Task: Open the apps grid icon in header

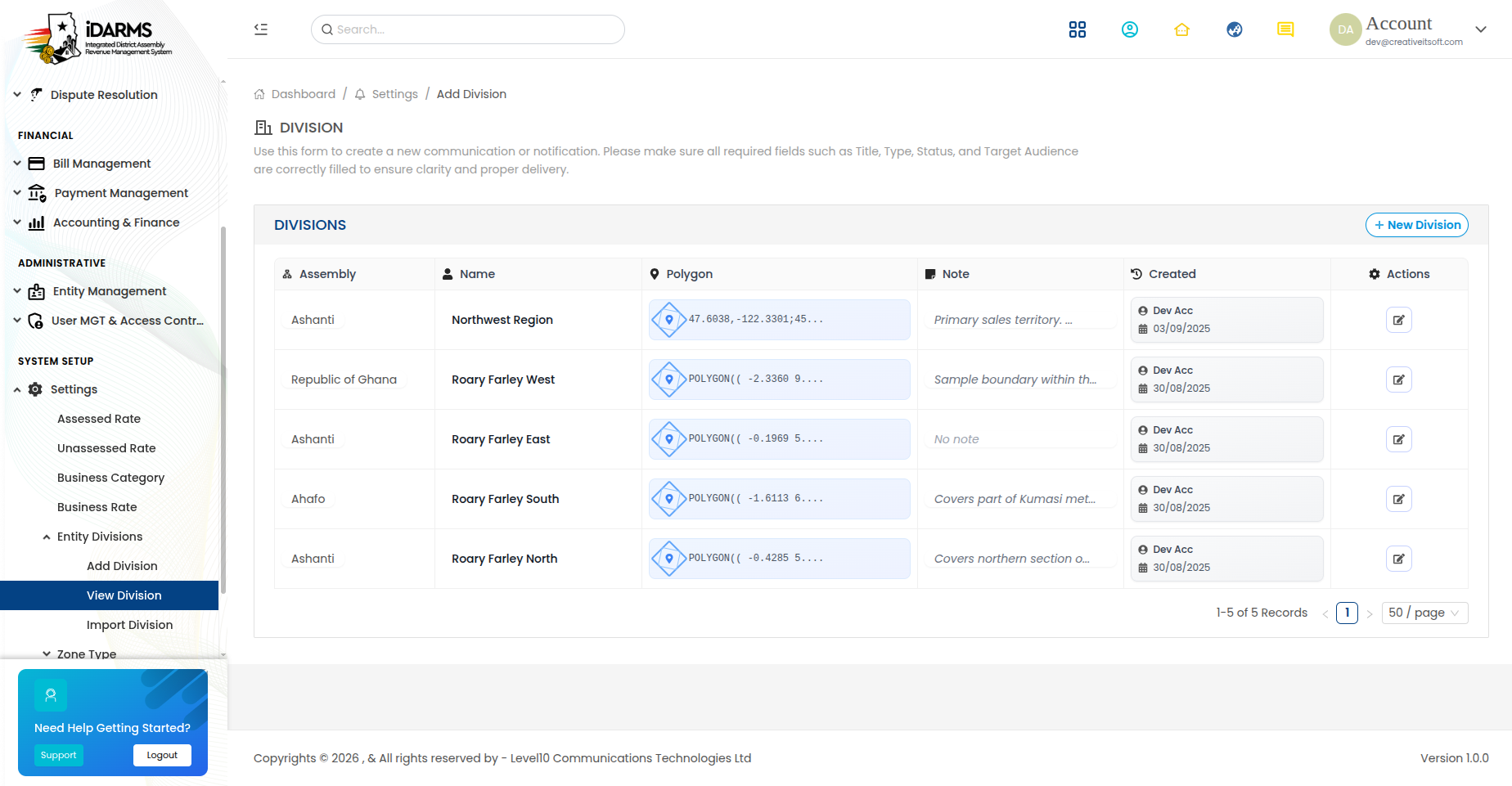Action: click(1078, 29)
